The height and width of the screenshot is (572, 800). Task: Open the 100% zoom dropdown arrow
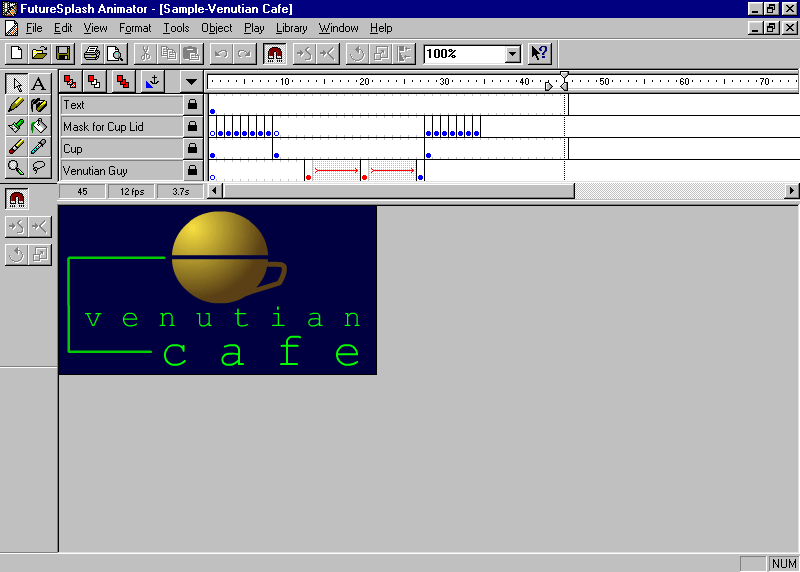[513, 54]
